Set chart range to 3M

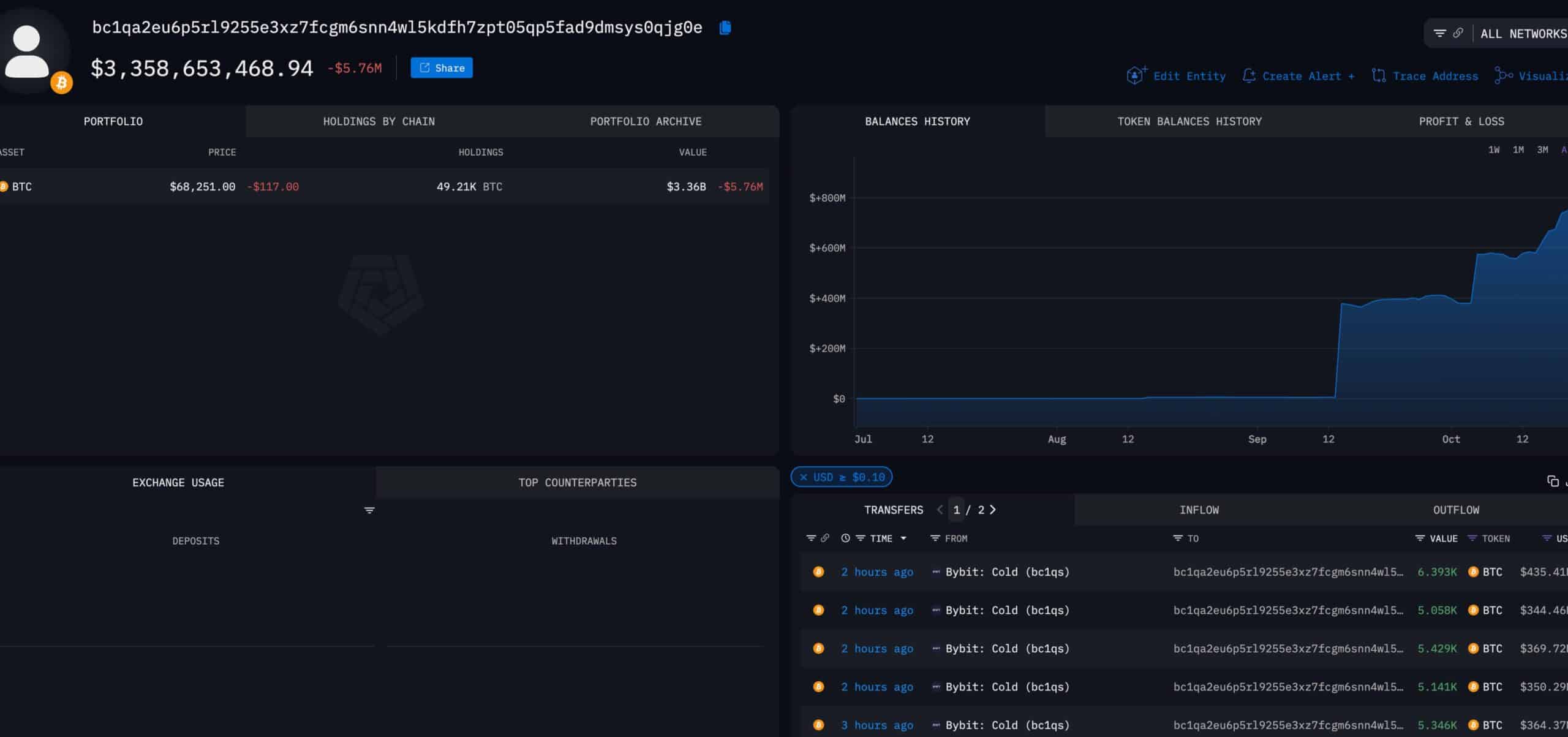[x=1543, y=149]
